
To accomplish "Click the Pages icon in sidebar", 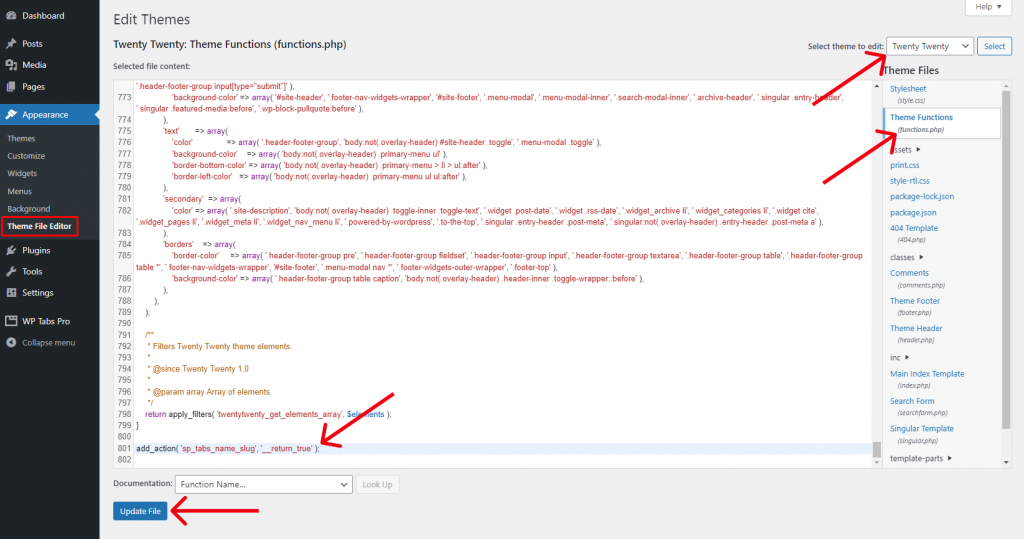I will click(x=11, y=86).
